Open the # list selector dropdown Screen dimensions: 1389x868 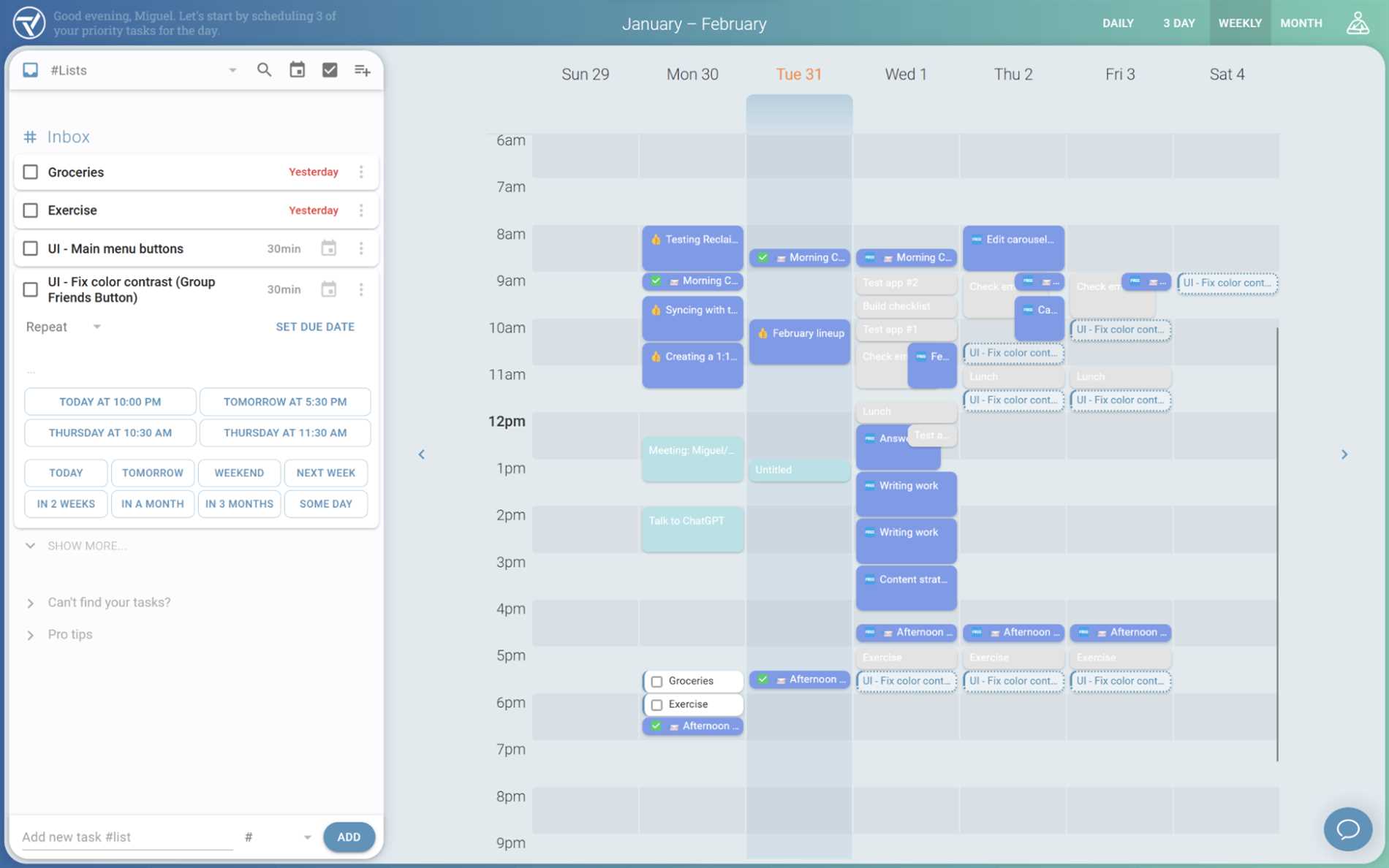click(x=278, y=837)
